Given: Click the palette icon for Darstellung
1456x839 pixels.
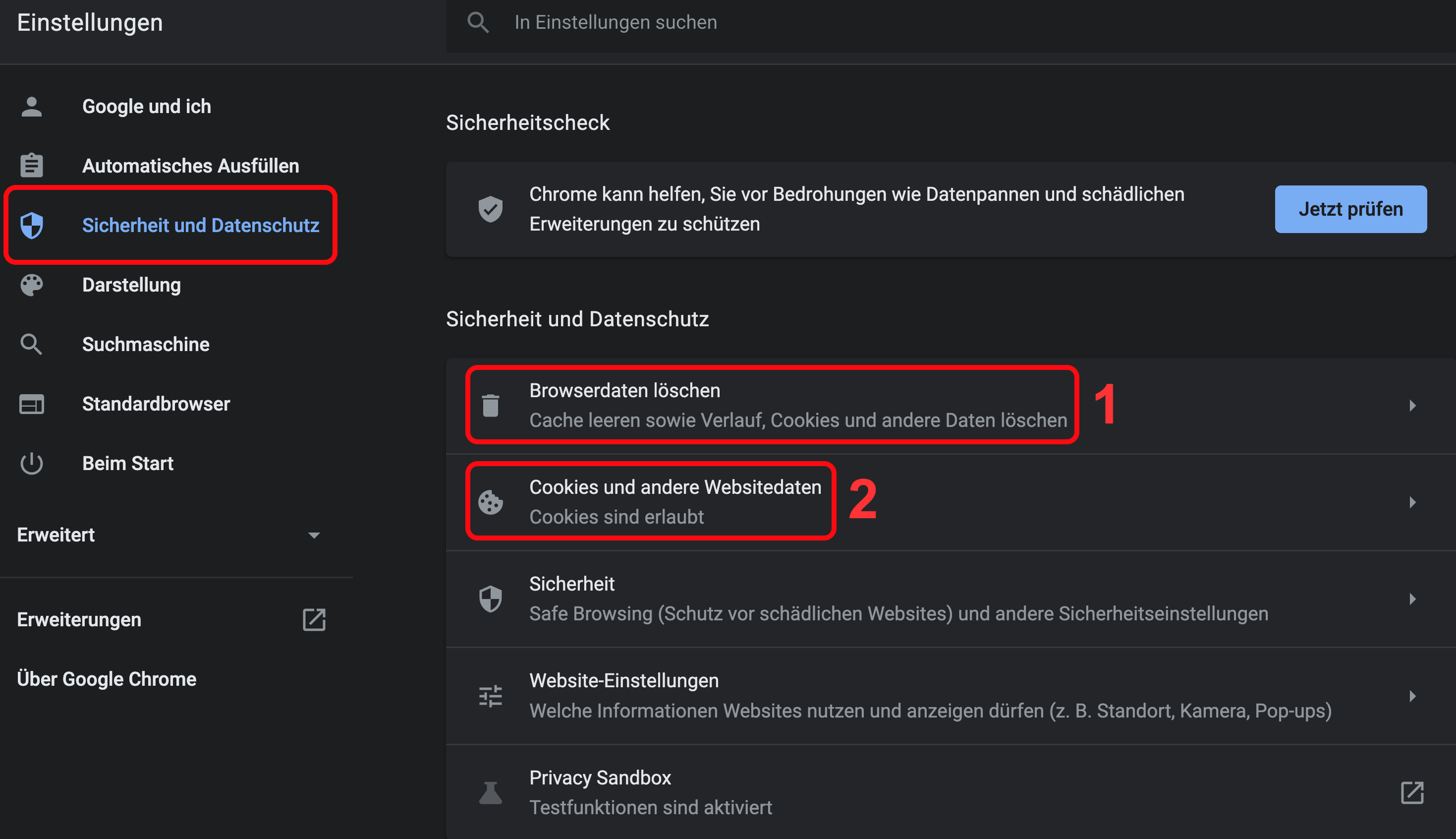Looking at the screenshot, I should pyautogui.click(x=31, y=285).
